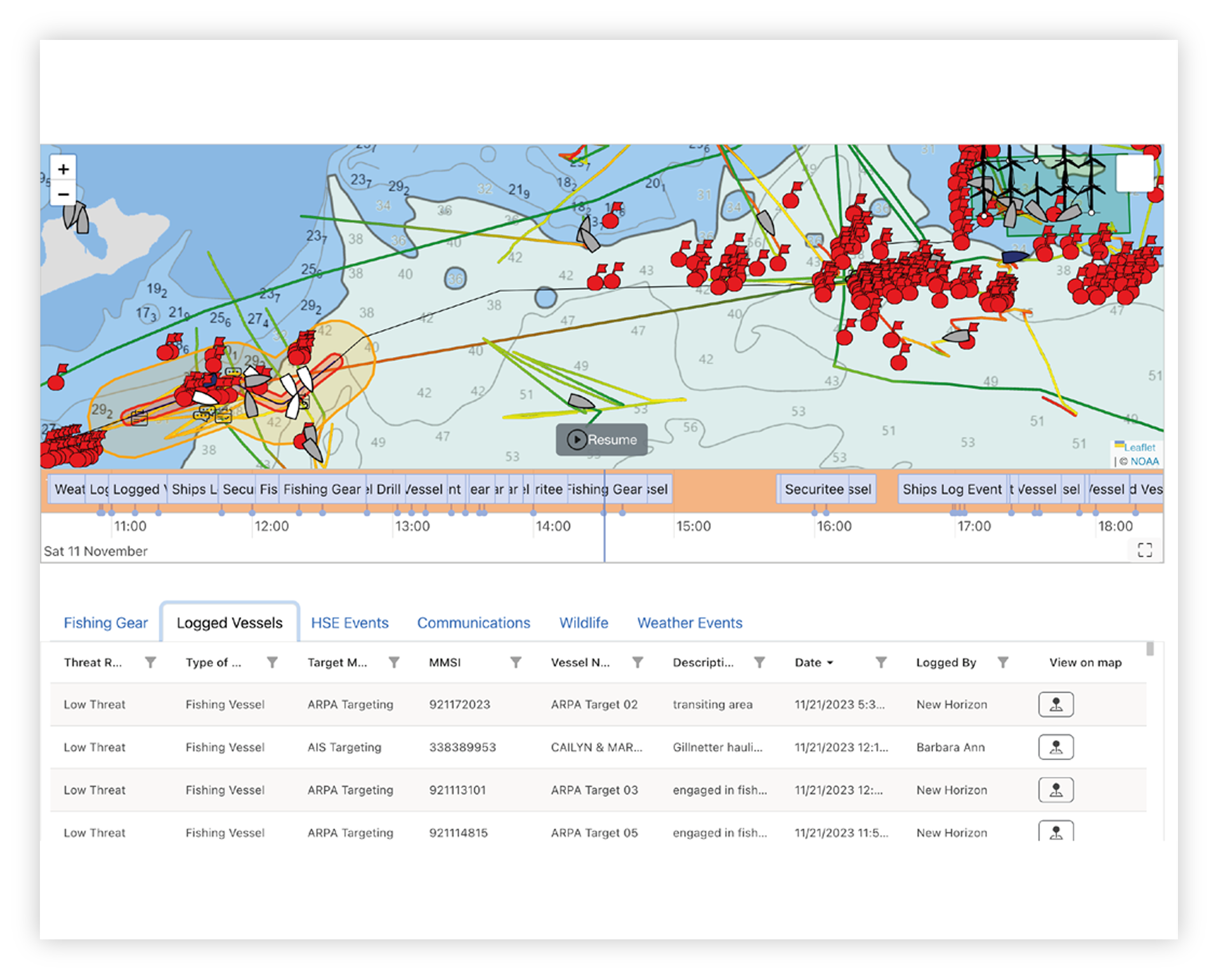Open the Weather Events tab
1218x980 pixels.
pos(690,623)
